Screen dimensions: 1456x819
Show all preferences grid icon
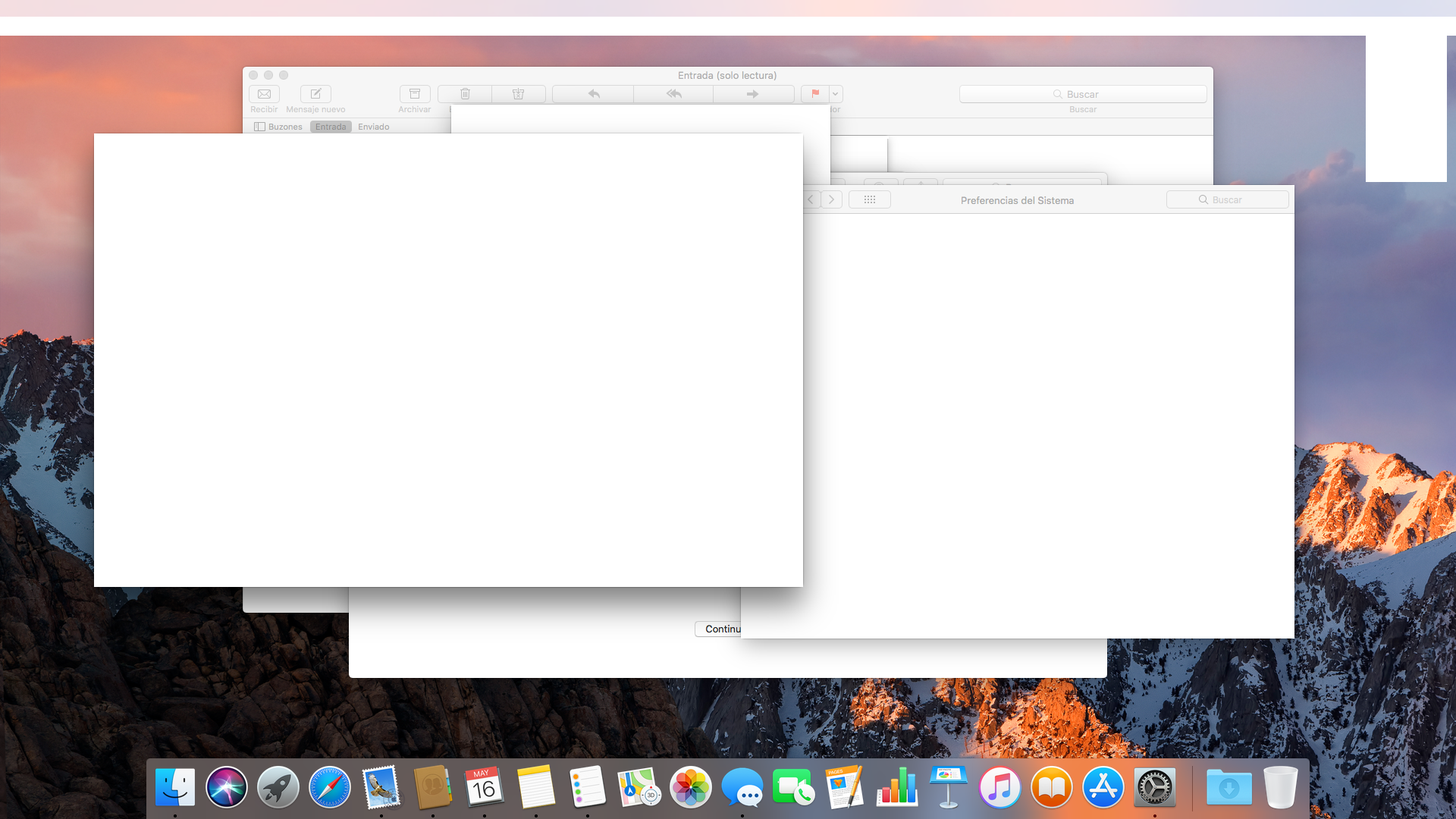pos(869,199)
